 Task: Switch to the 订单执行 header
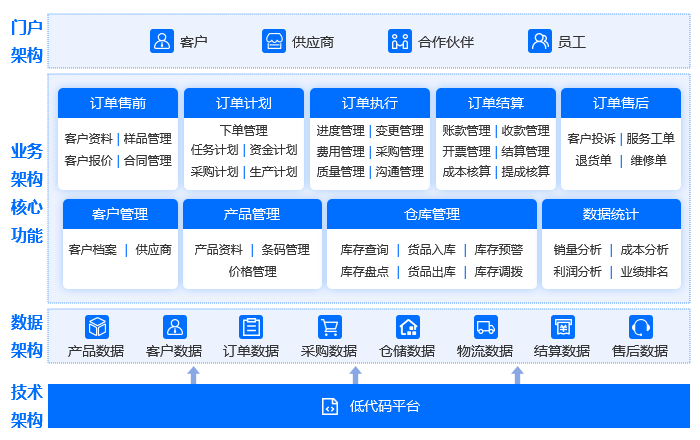pos(370,103)
